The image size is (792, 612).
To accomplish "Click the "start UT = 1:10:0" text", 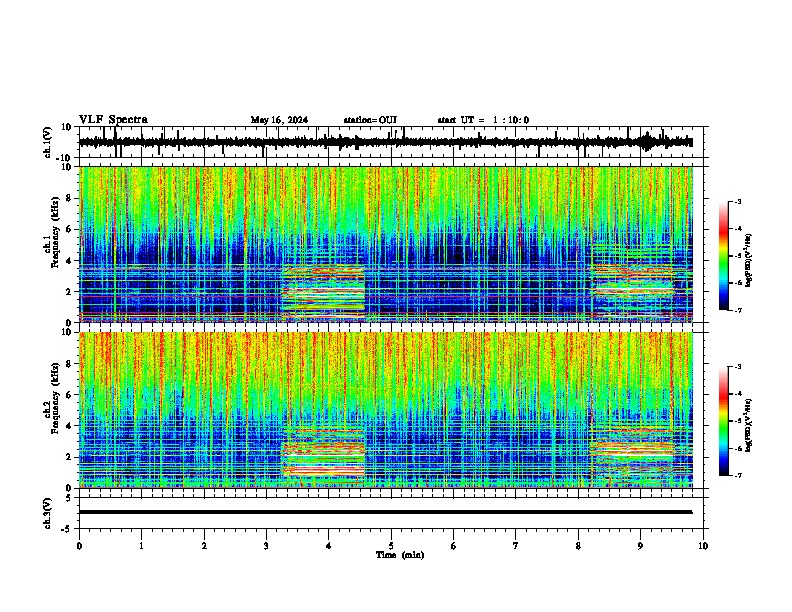I will click(483, 120).
